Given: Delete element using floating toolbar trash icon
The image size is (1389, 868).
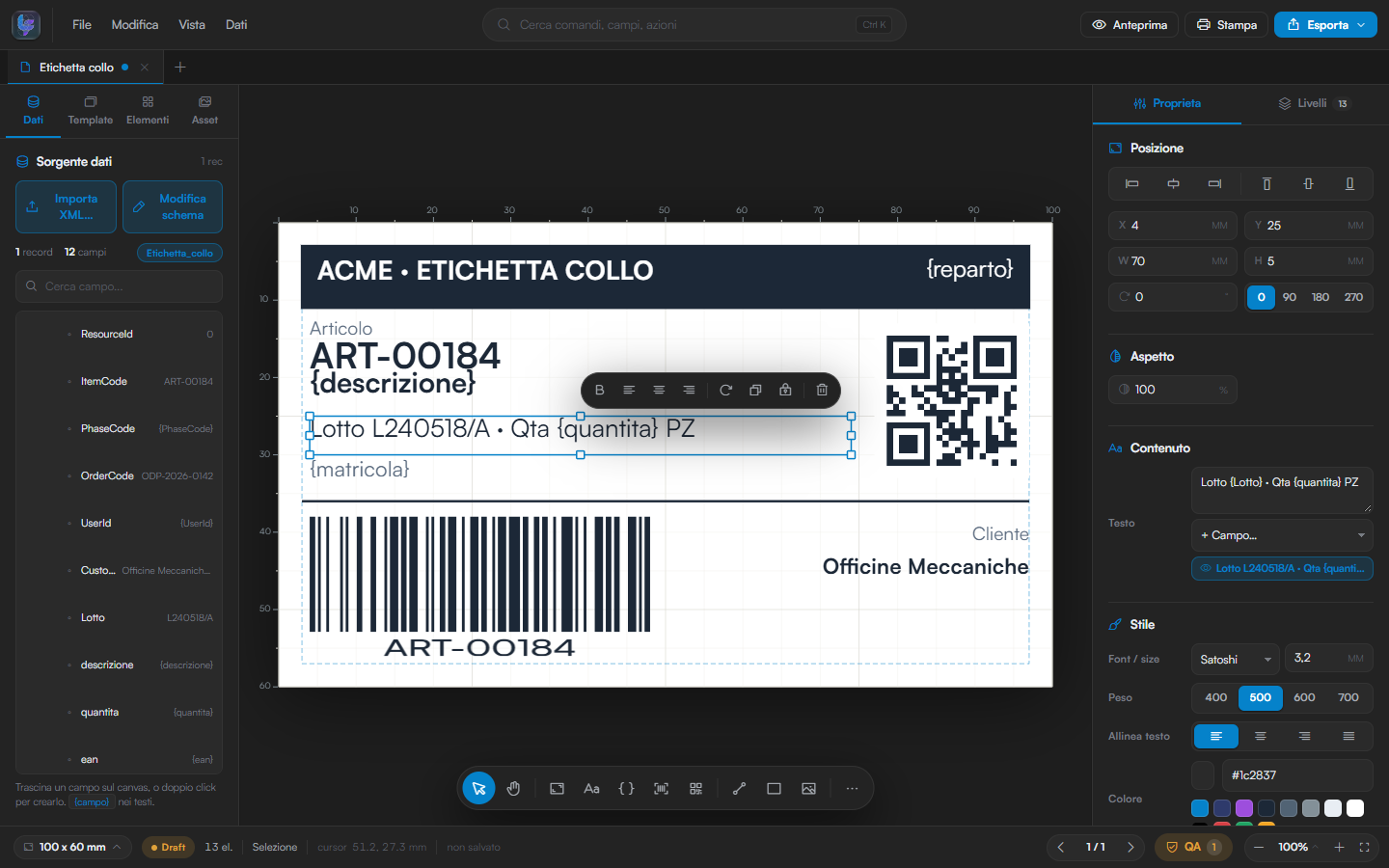Looking at the screenshot, I should click(x=822, y=390).
